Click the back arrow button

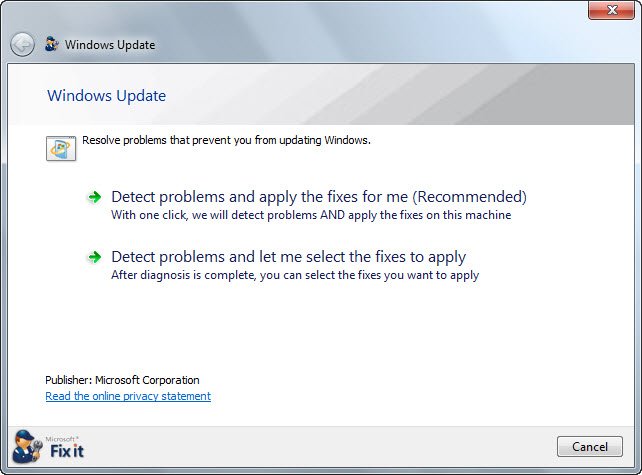(x=22, y=44)
